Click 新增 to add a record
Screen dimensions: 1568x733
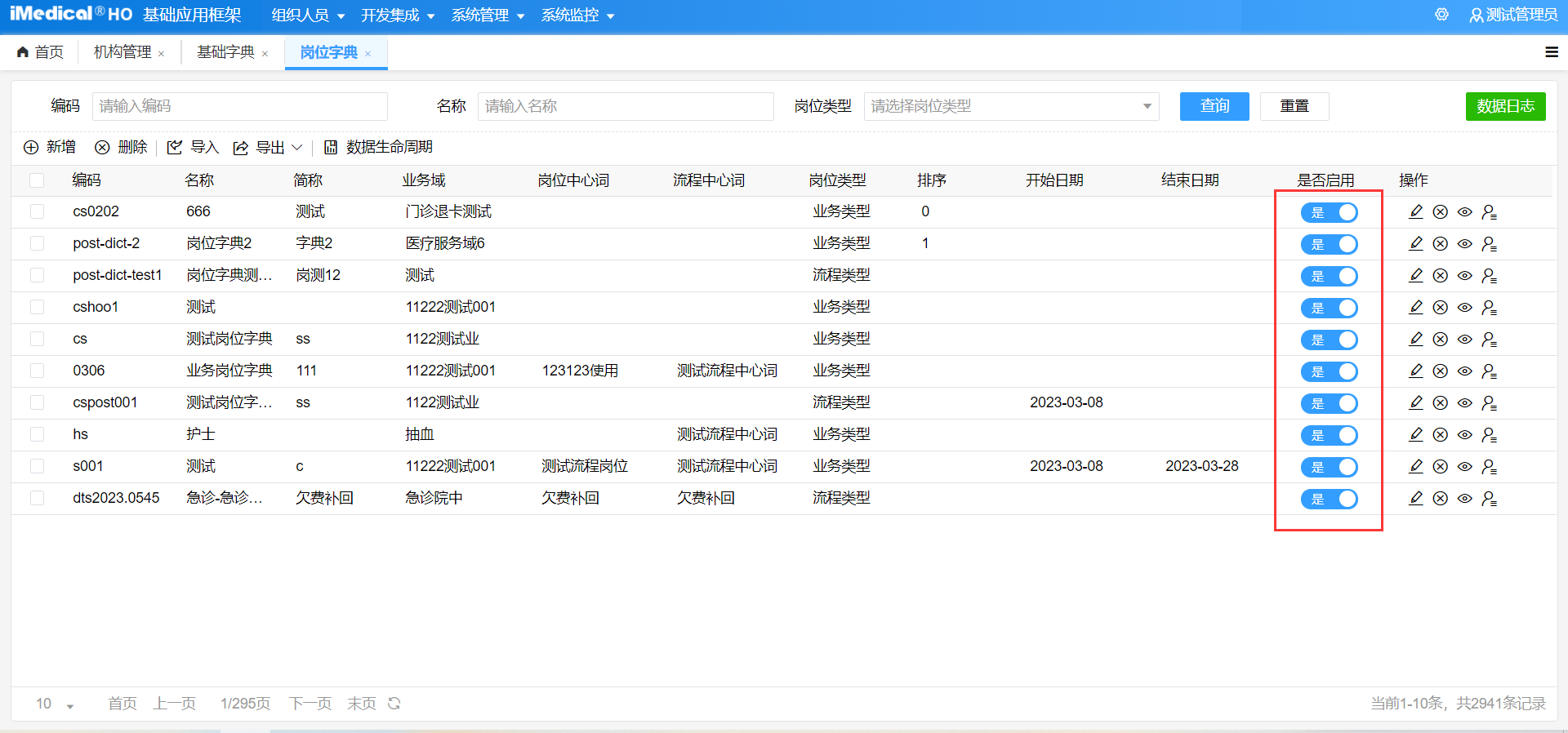(50, 147)
